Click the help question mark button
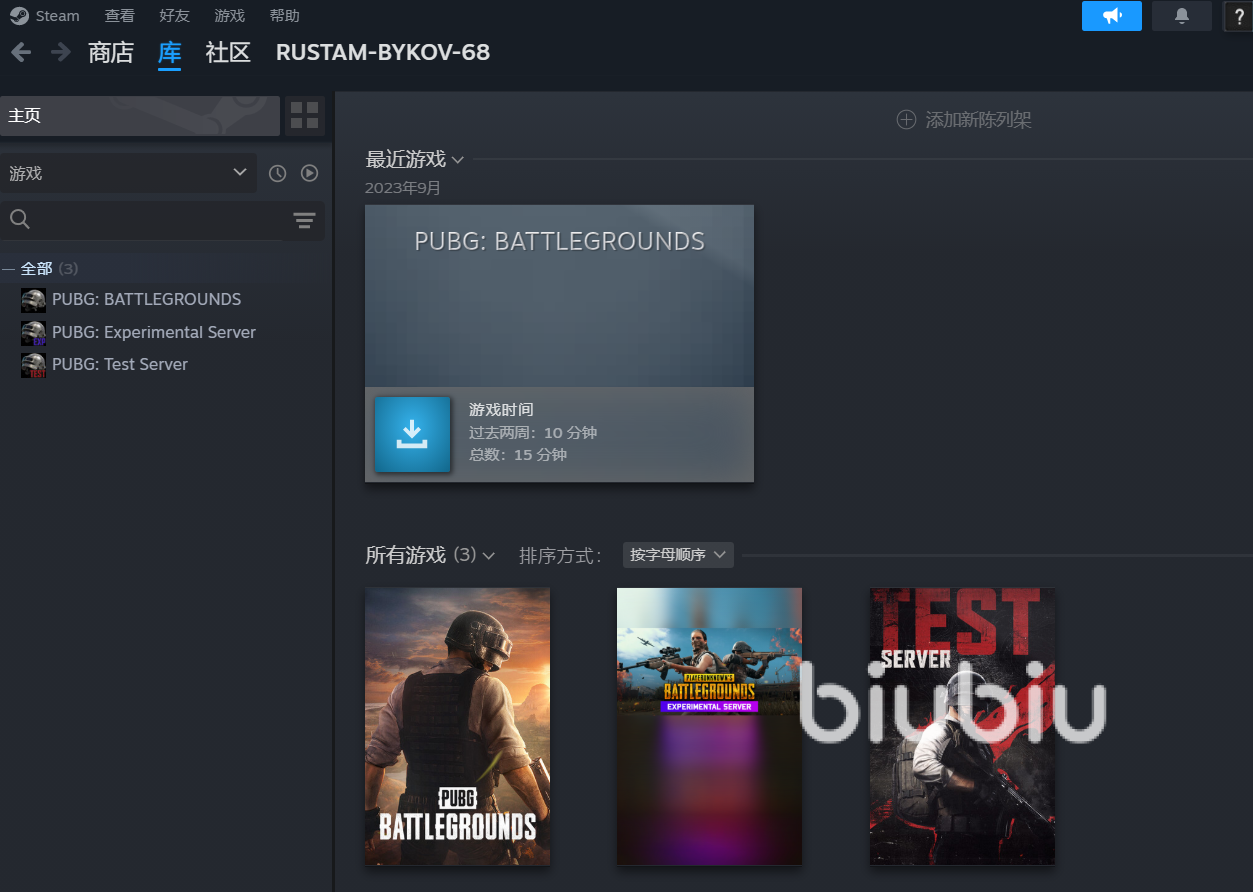Viewport: 1253px width, 892px height. click(x=1239, y=16)
